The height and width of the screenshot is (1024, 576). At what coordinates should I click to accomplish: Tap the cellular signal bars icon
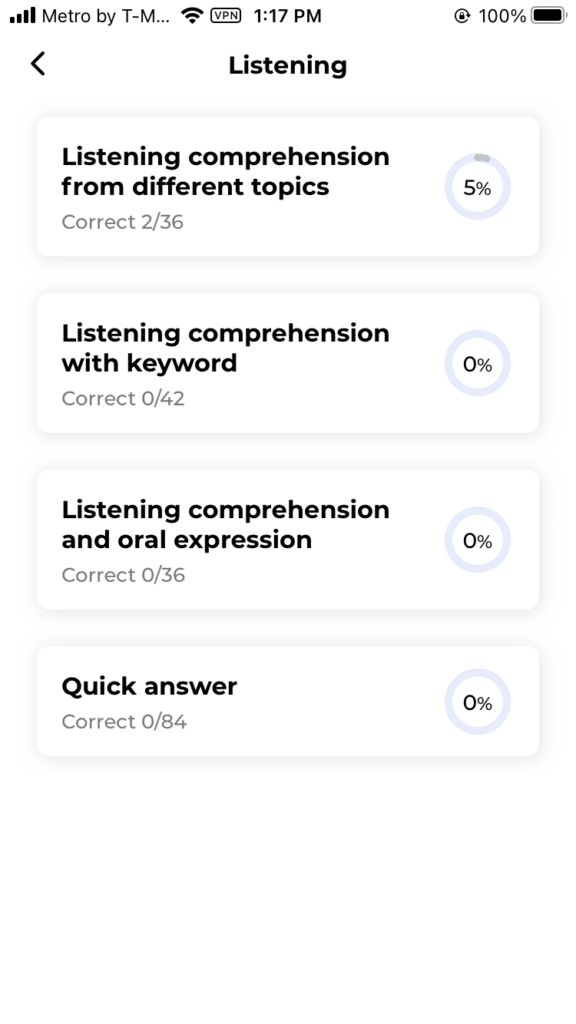tap(22, 15)
